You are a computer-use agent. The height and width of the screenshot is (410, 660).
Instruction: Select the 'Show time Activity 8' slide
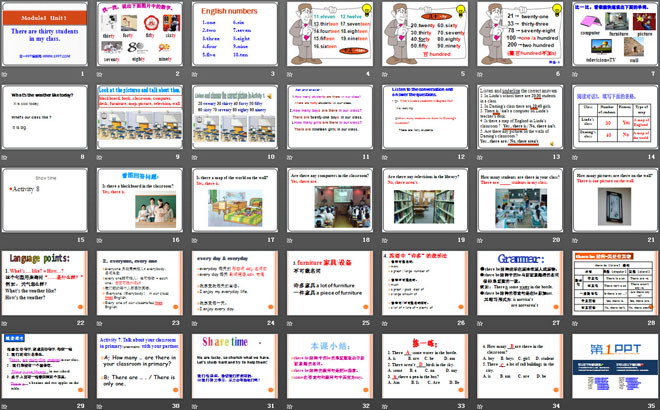tap(45, 198)
